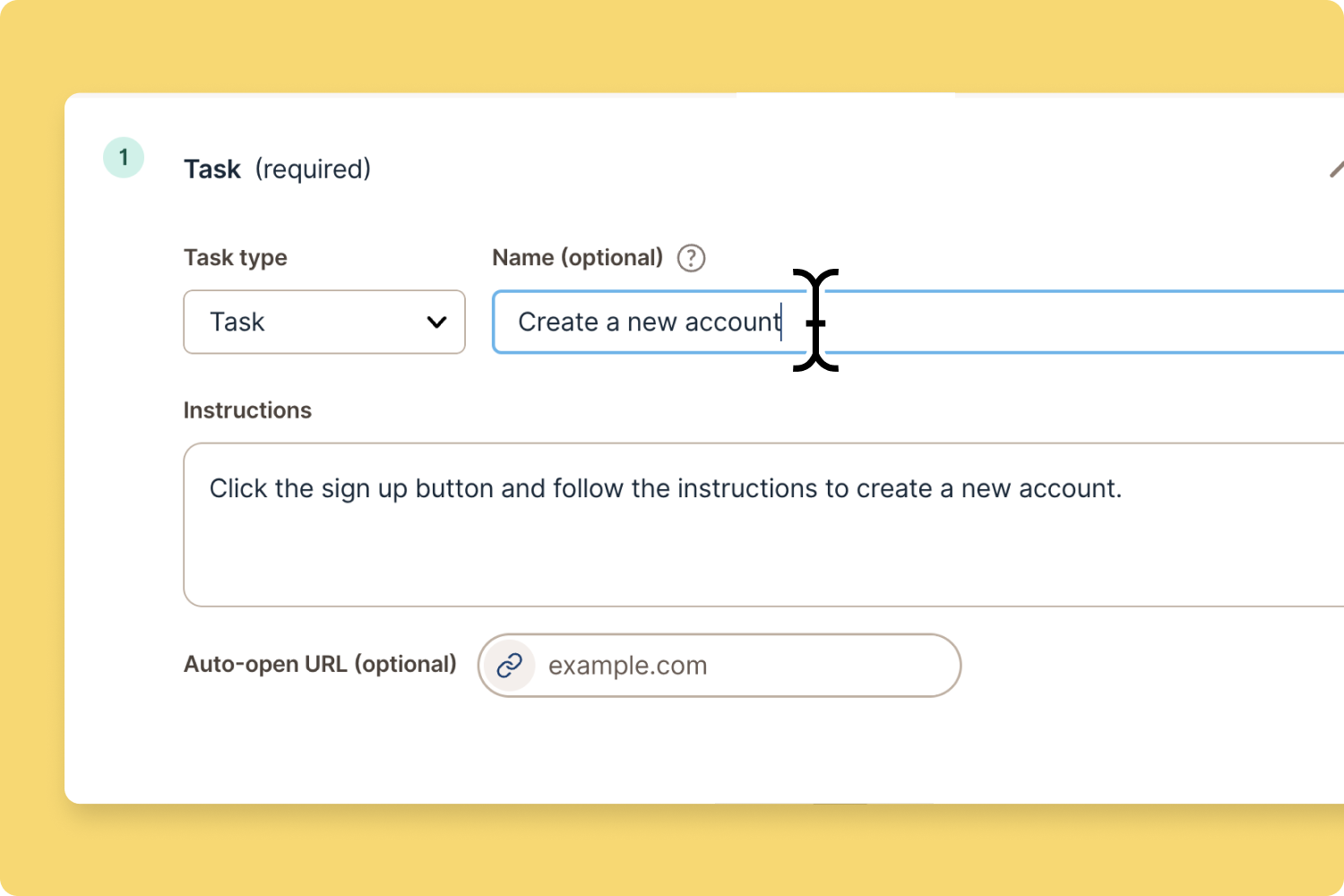Click the step 1 number badge
The width and height of the screenshot is (1344, 896).
[x=124, y=158]
